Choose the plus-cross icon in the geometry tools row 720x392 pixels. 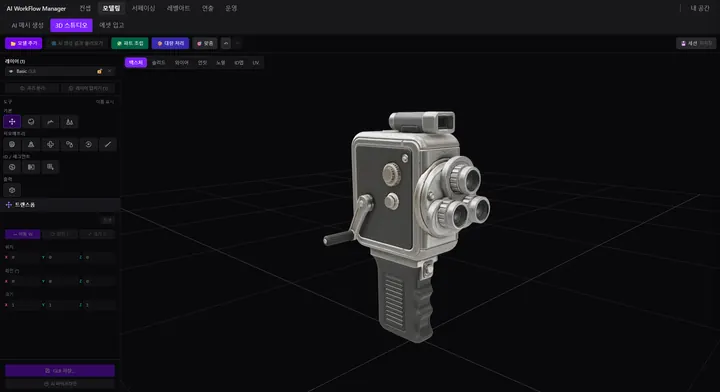(51, 144)
